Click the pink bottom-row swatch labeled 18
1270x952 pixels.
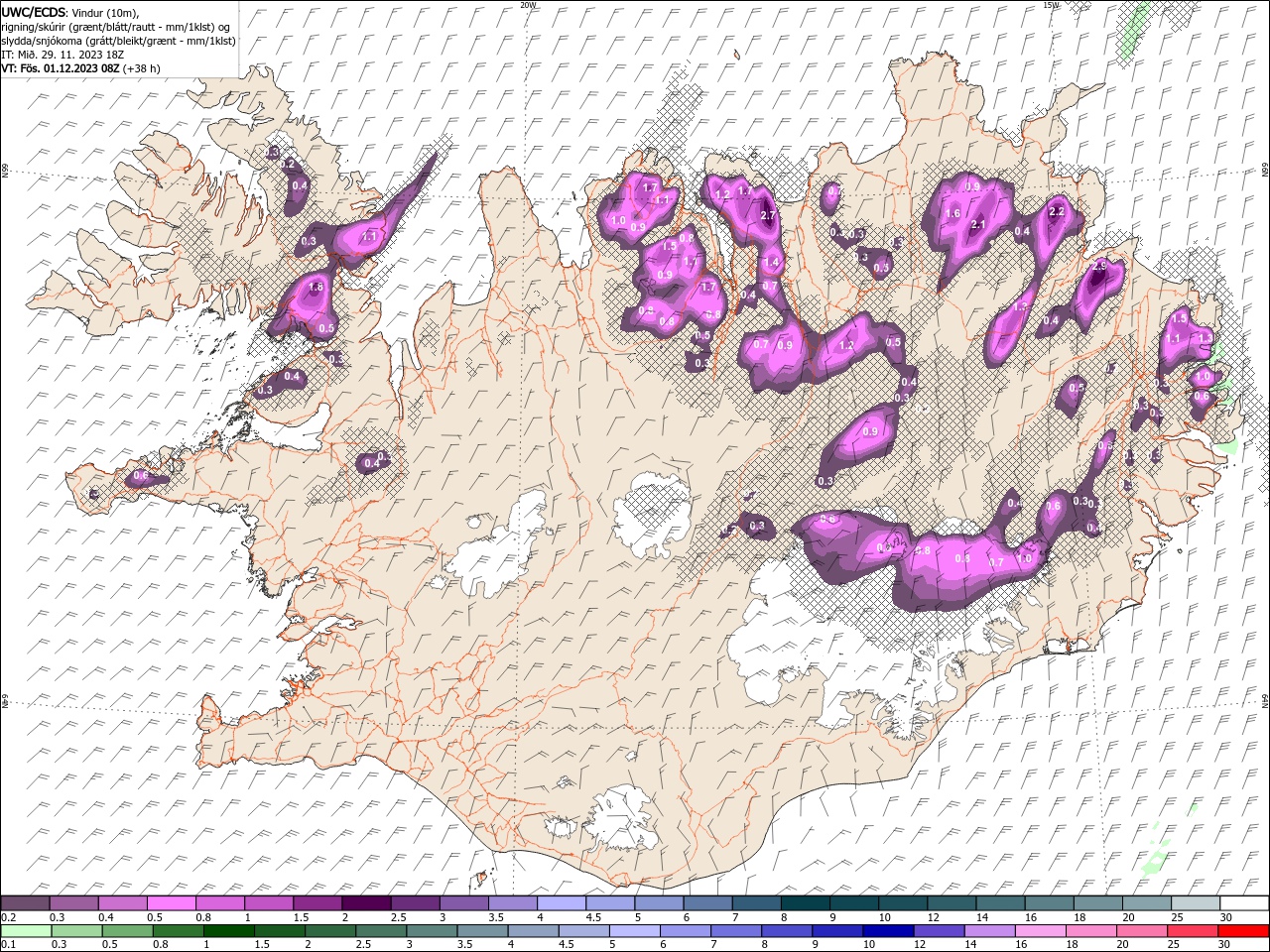tap(1089, 931)
